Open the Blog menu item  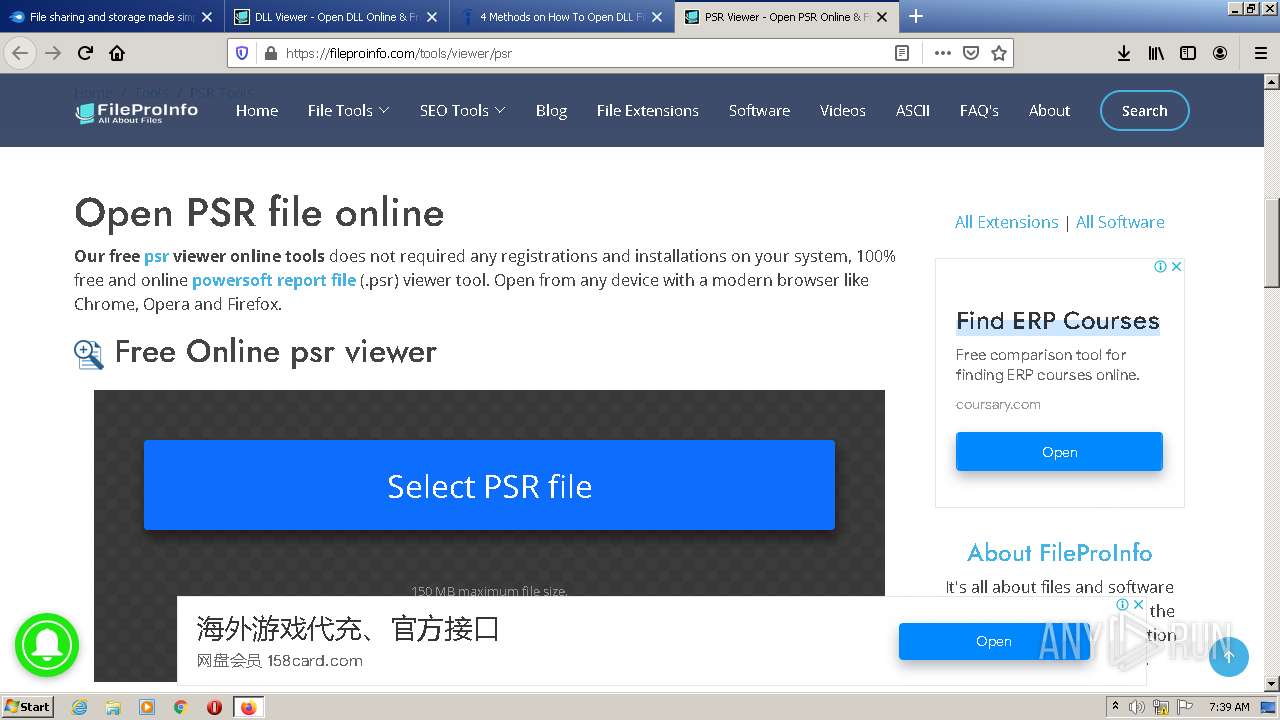(x=551, y=111)
